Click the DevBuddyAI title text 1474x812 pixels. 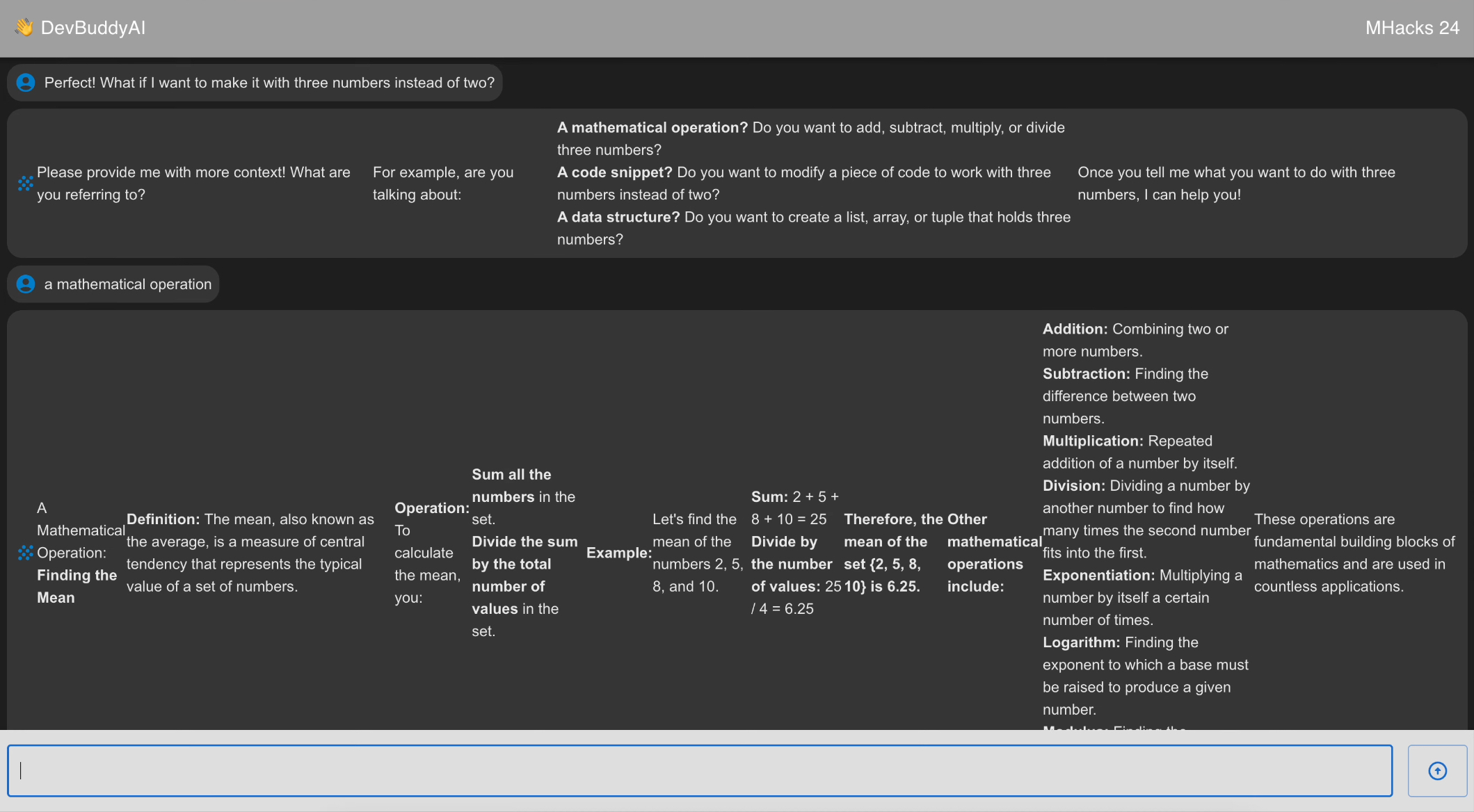[x=93, y=28]
